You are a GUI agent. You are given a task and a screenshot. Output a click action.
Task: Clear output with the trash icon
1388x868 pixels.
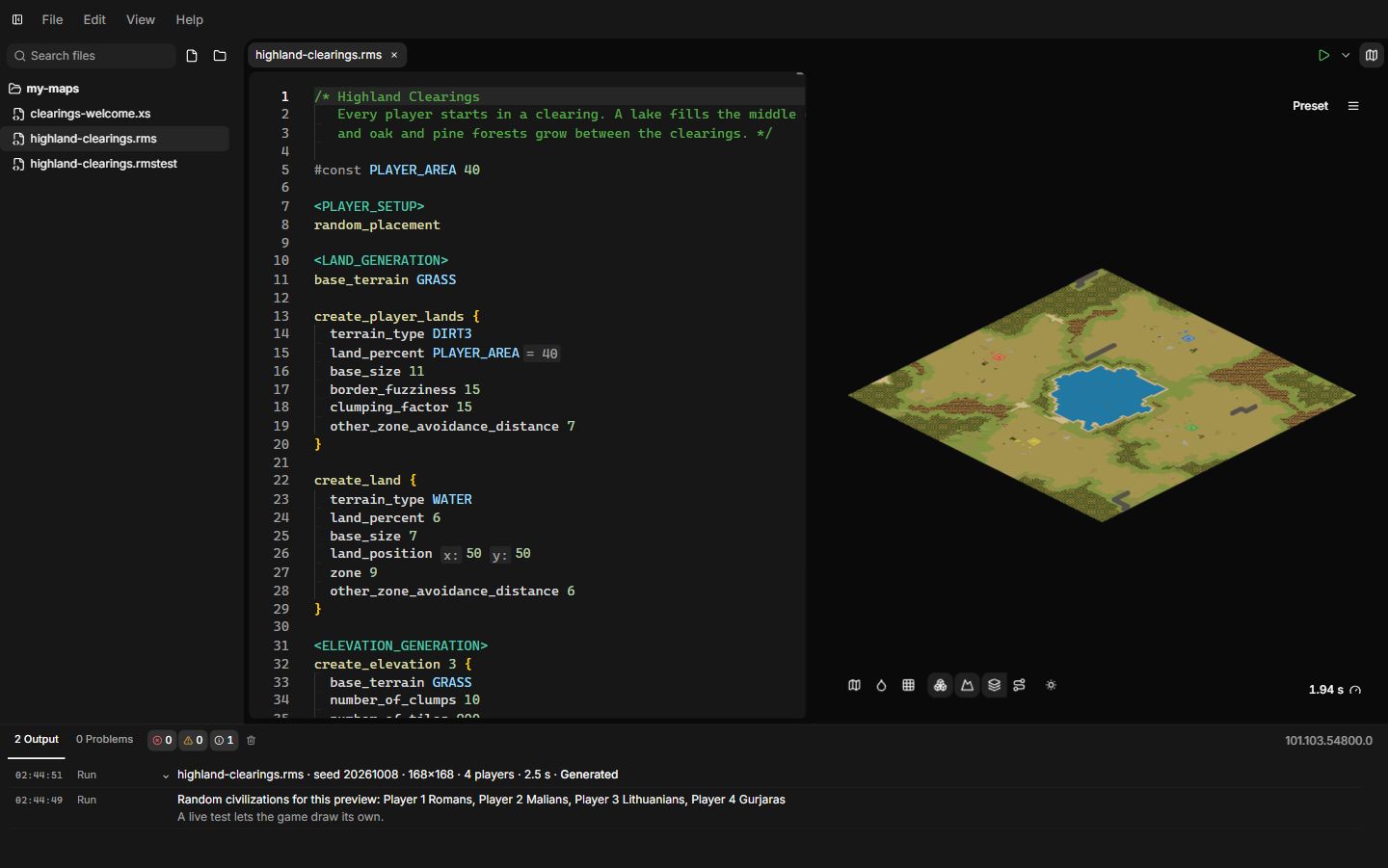point(252,740)
